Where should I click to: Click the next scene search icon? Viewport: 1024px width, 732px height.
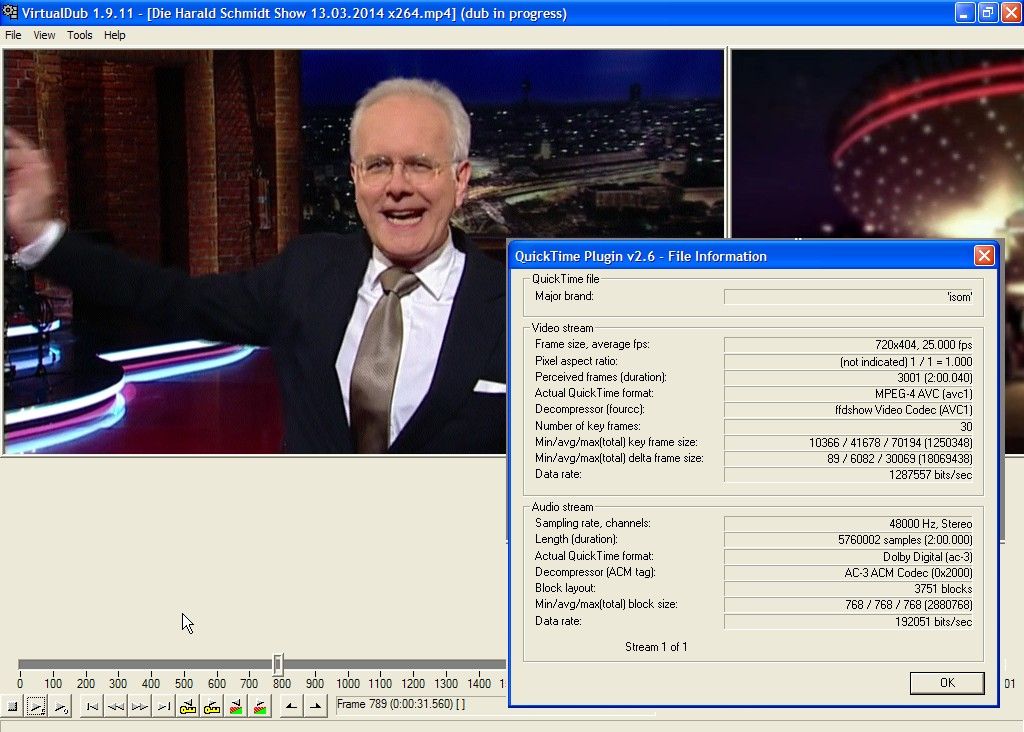pyautogui.click(x=260, y=706)
